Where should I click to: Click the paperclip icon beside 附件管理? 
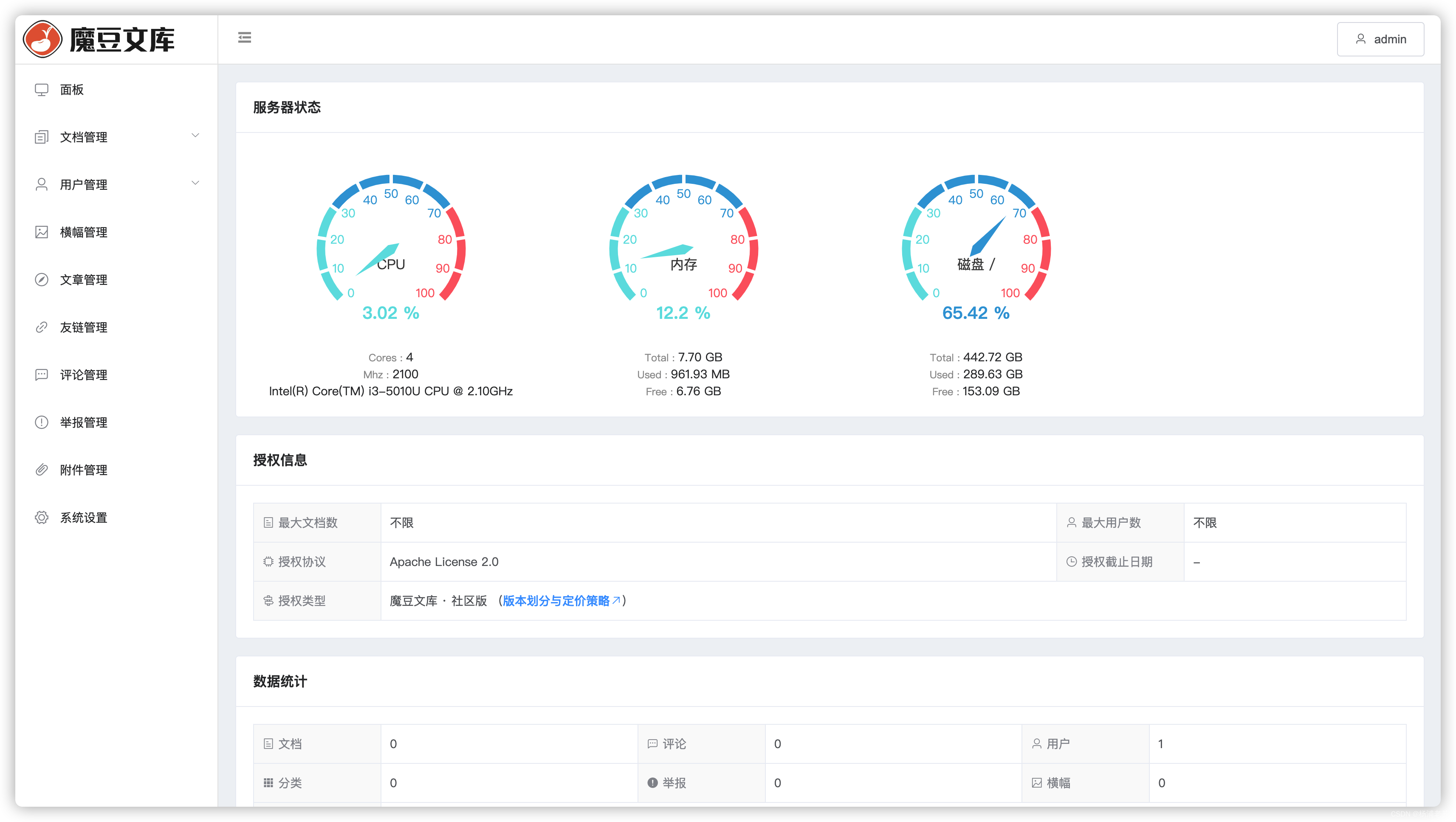(41, 470)
